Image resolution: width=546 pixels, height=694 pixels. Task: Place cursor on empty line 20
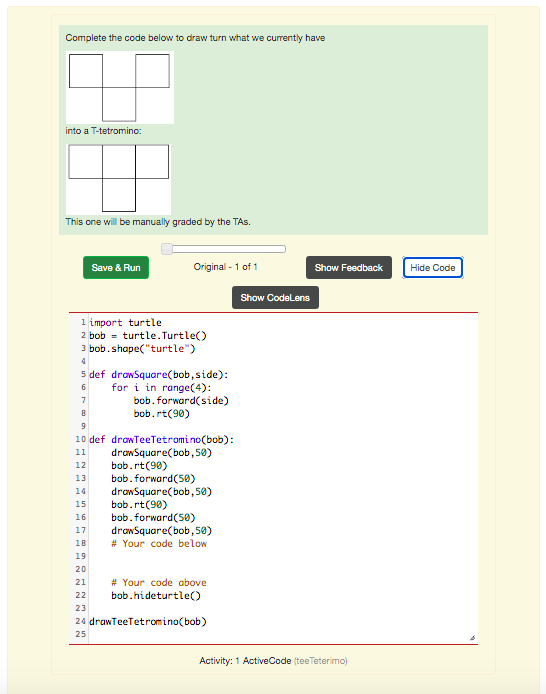point(283,569)
